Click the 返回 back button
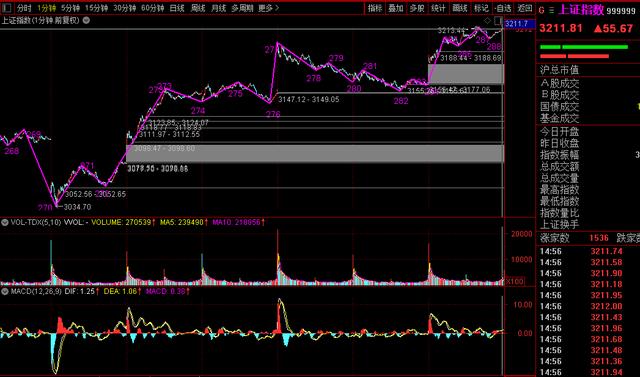640x377 pixels. [x=524, y=8]
